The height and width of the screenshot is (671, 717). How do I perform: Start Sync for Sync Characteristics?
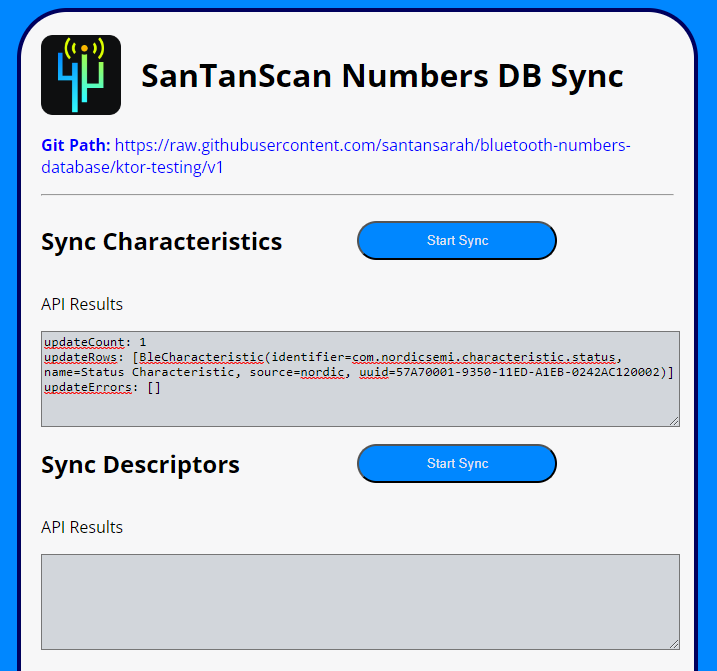point(457,241)
